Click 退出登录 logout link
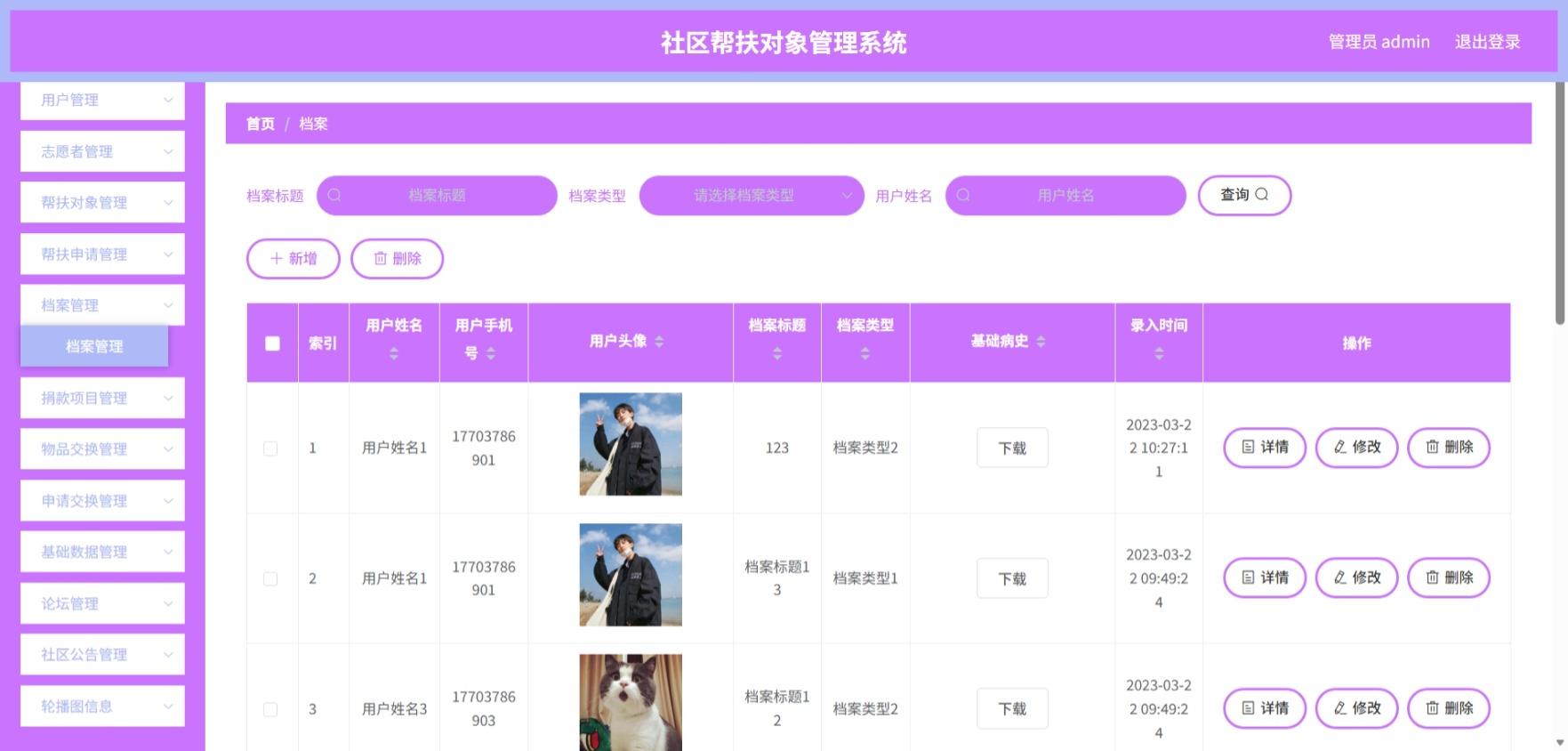This screenshot has height=751, width=1568. 1487,42
